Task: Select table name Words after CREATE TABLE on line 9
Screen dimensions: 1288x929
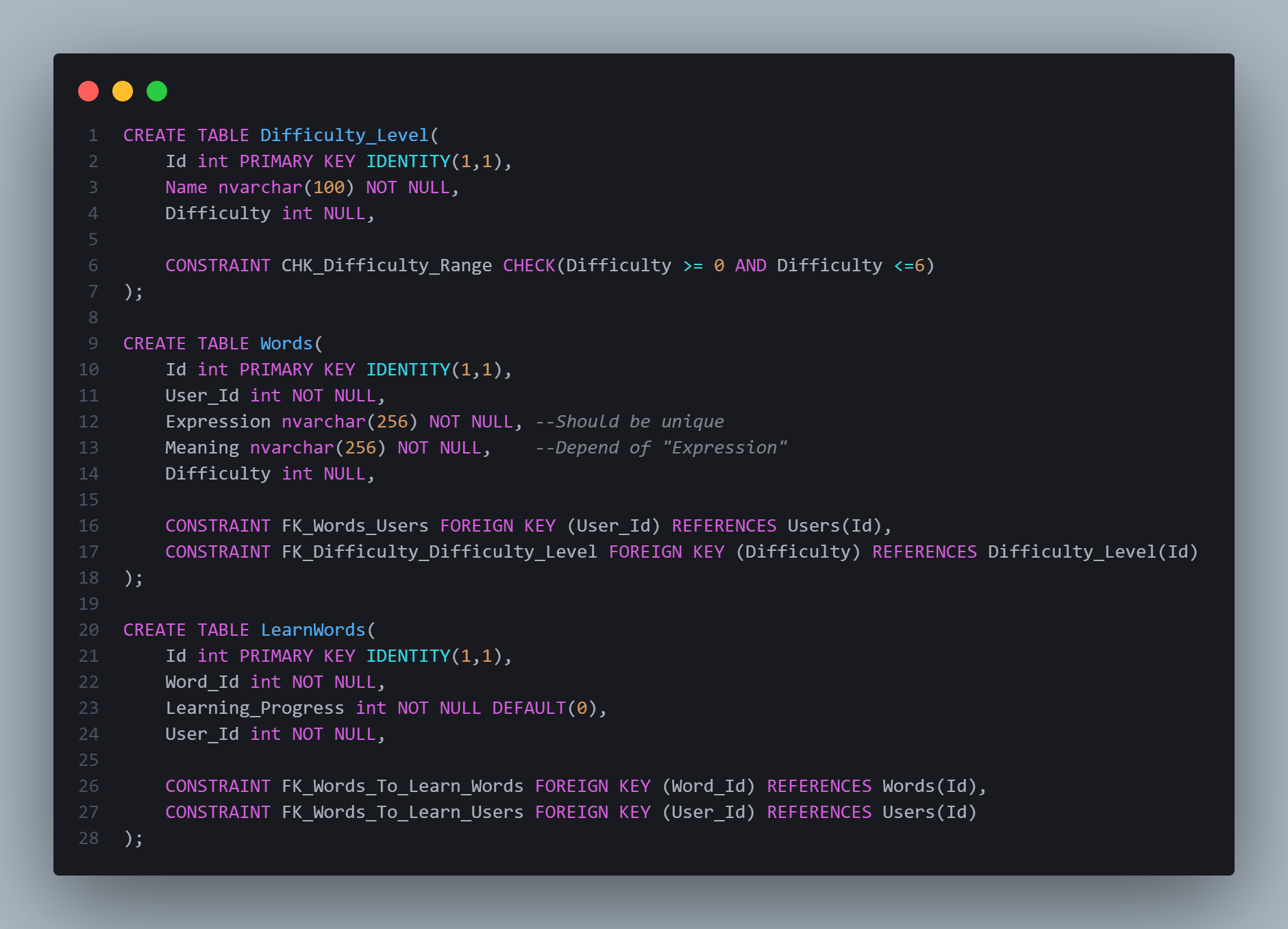Action: tap(286, 343)
